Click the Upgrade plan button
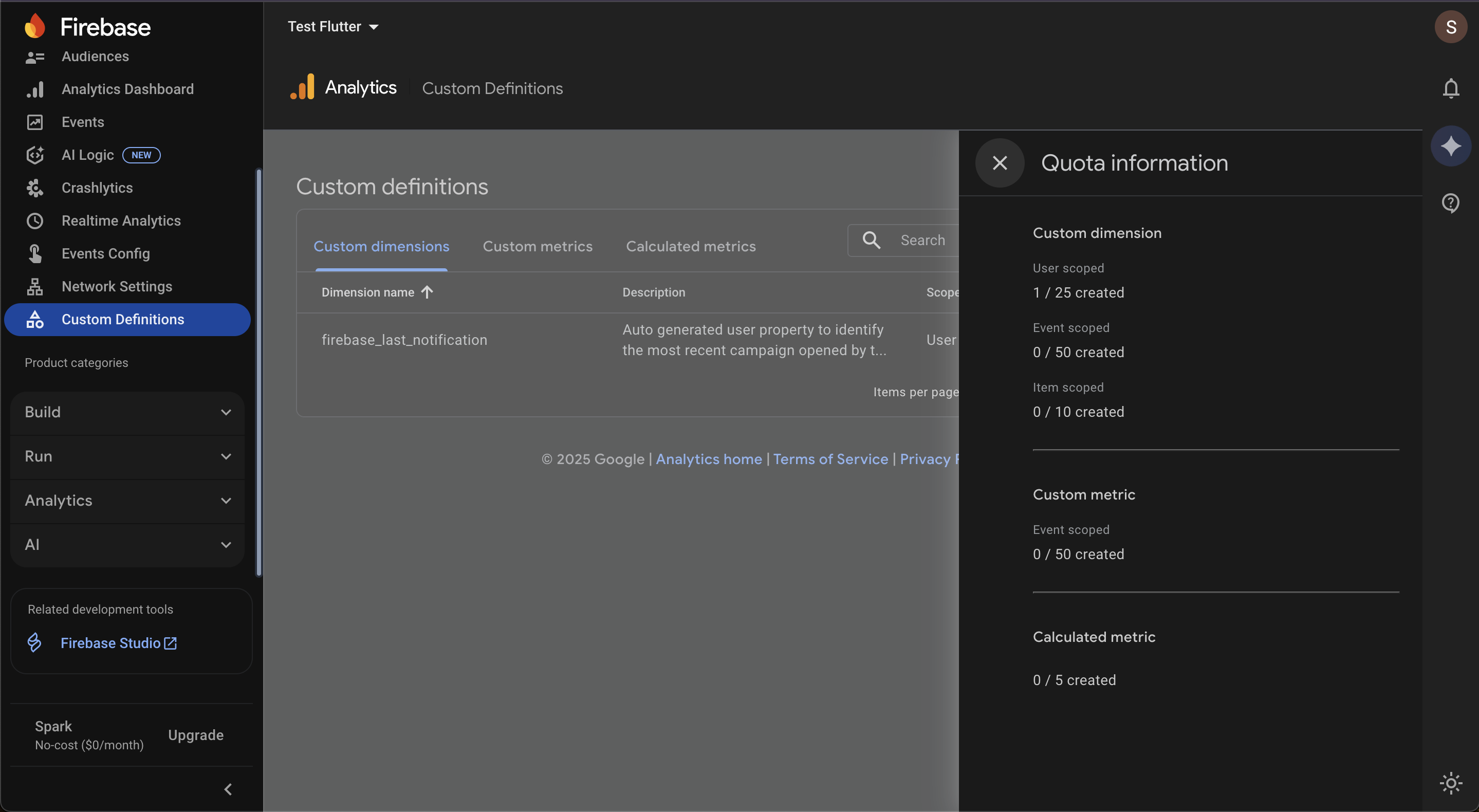The height and width of the screenshot is (812, 1479). click(195, 735)
